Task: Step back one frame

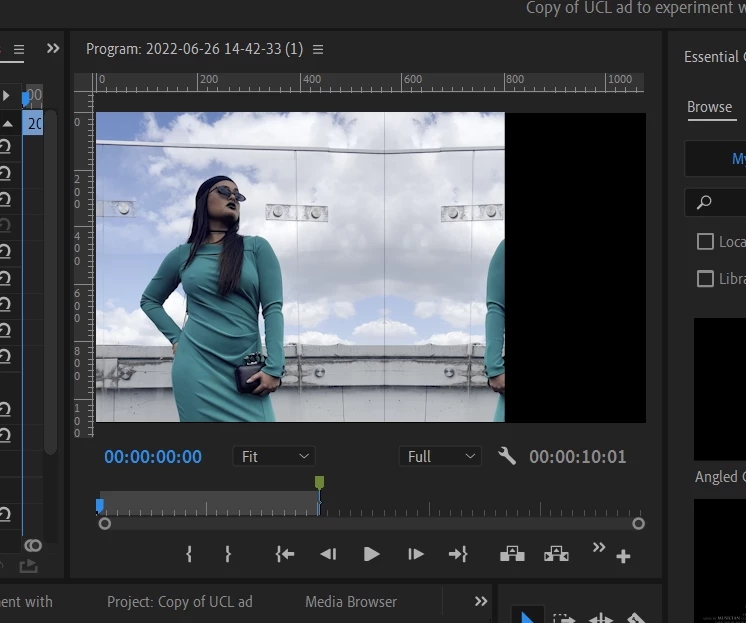Action: (x=328, y=554)
